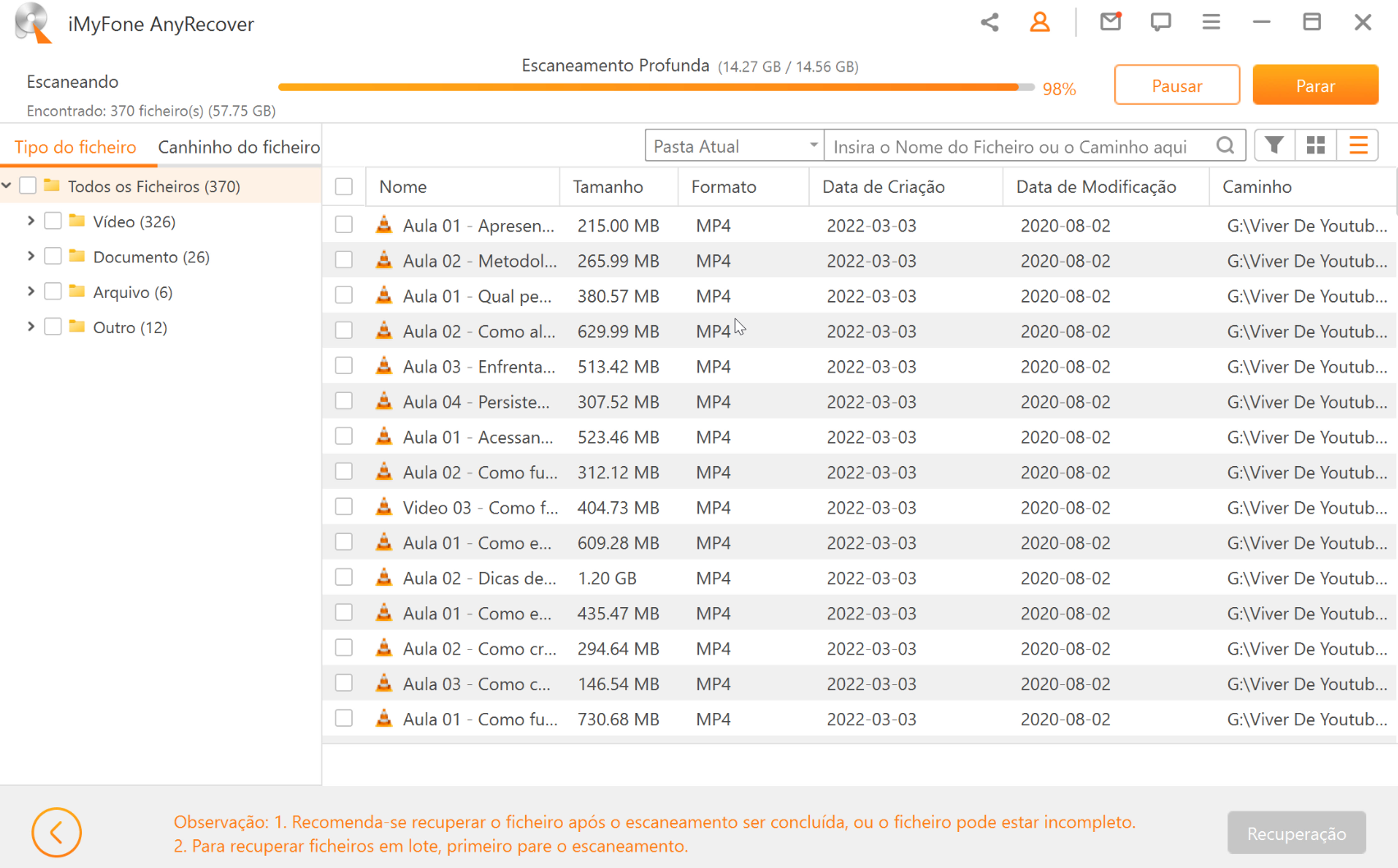Check the select-all header checkbox
Viewport: 1398px width, 868px height.
click(344, 186)
